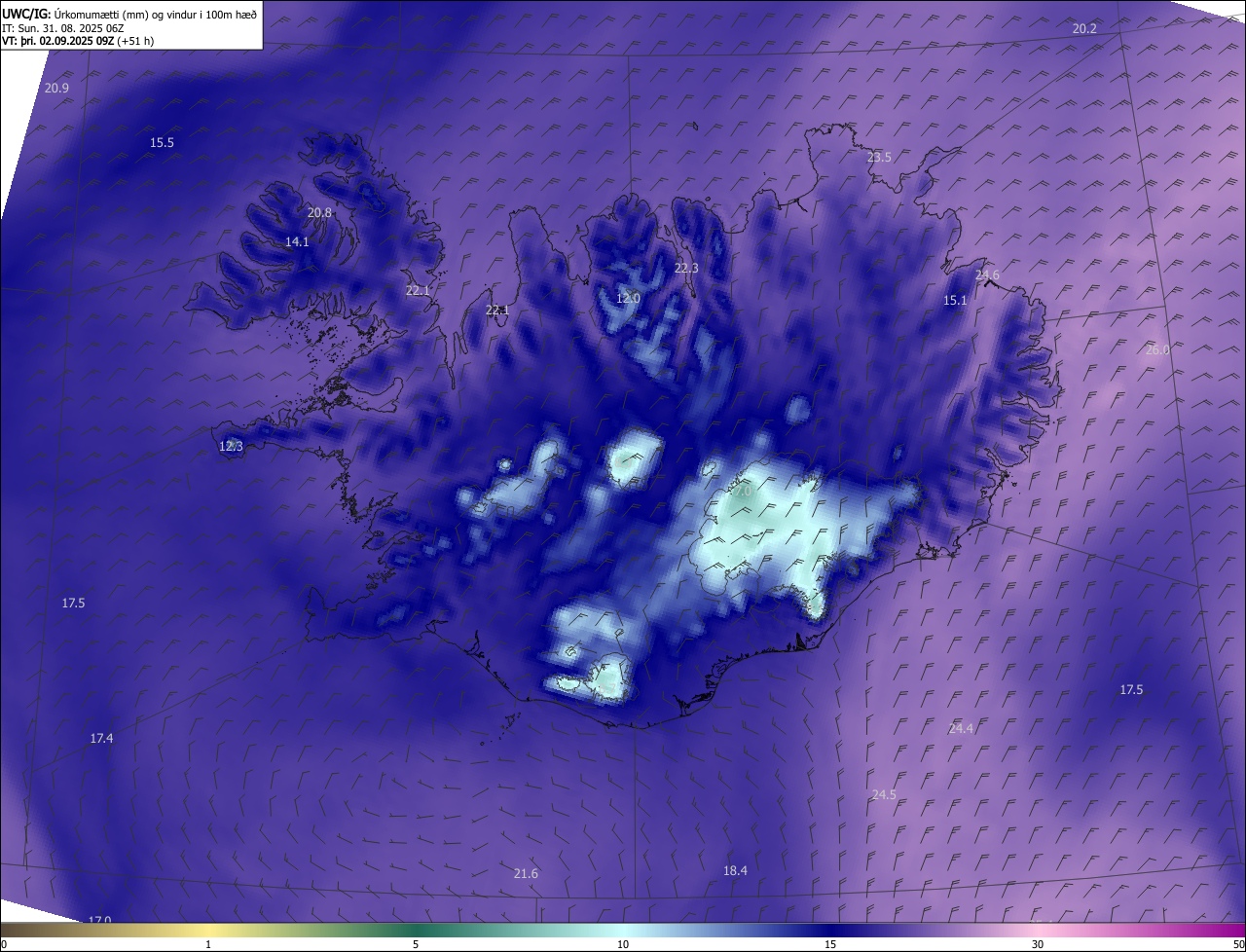Click the 20.2 value label

pos(1084,29)
